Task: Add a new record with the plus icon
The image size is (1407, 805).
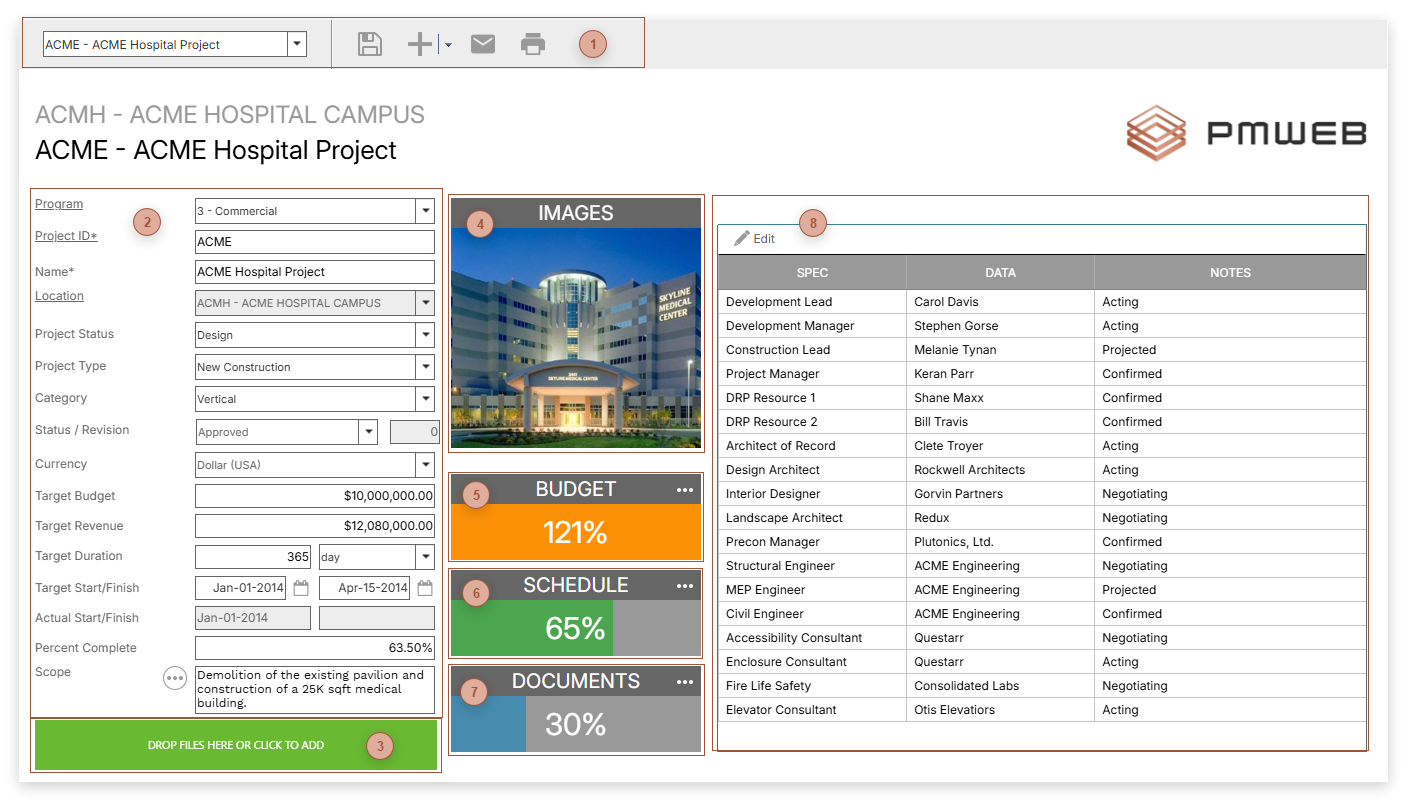Action: pos(417,43)
